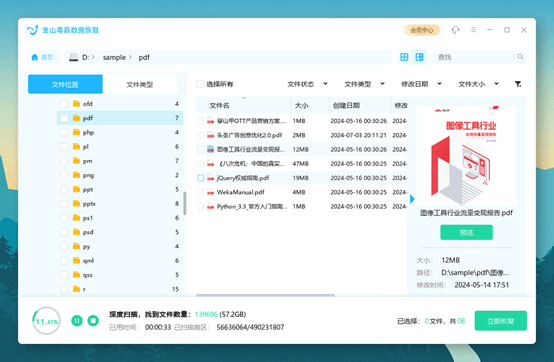The image size is (554, 362).
Task: Click the 首页 home button
Action: [x=43, y=57]
